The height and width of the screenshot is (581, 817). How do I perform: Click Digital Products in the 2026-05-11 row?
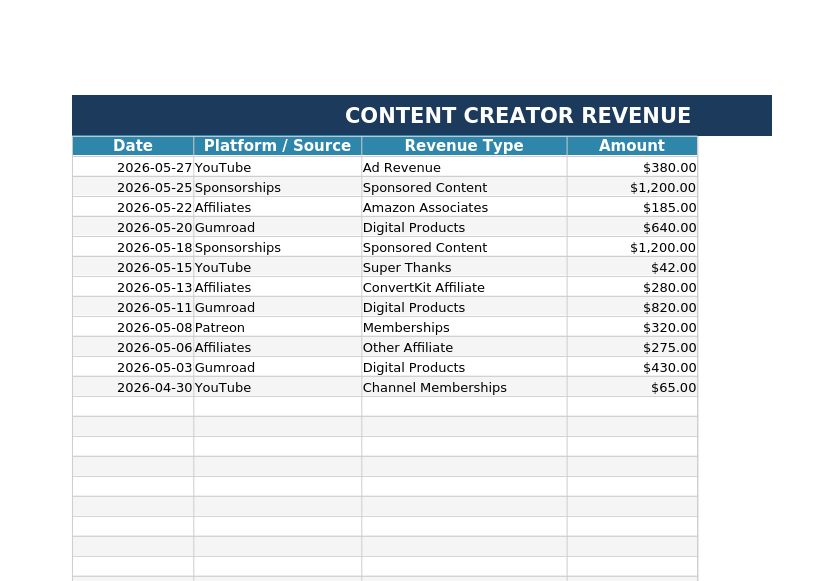pos(464,307)
